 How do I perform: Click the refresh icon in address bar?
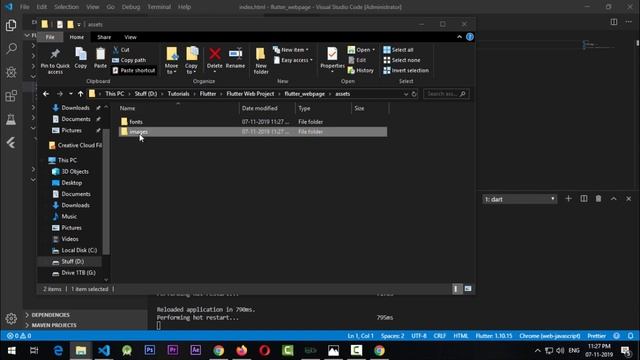point(414,94)
